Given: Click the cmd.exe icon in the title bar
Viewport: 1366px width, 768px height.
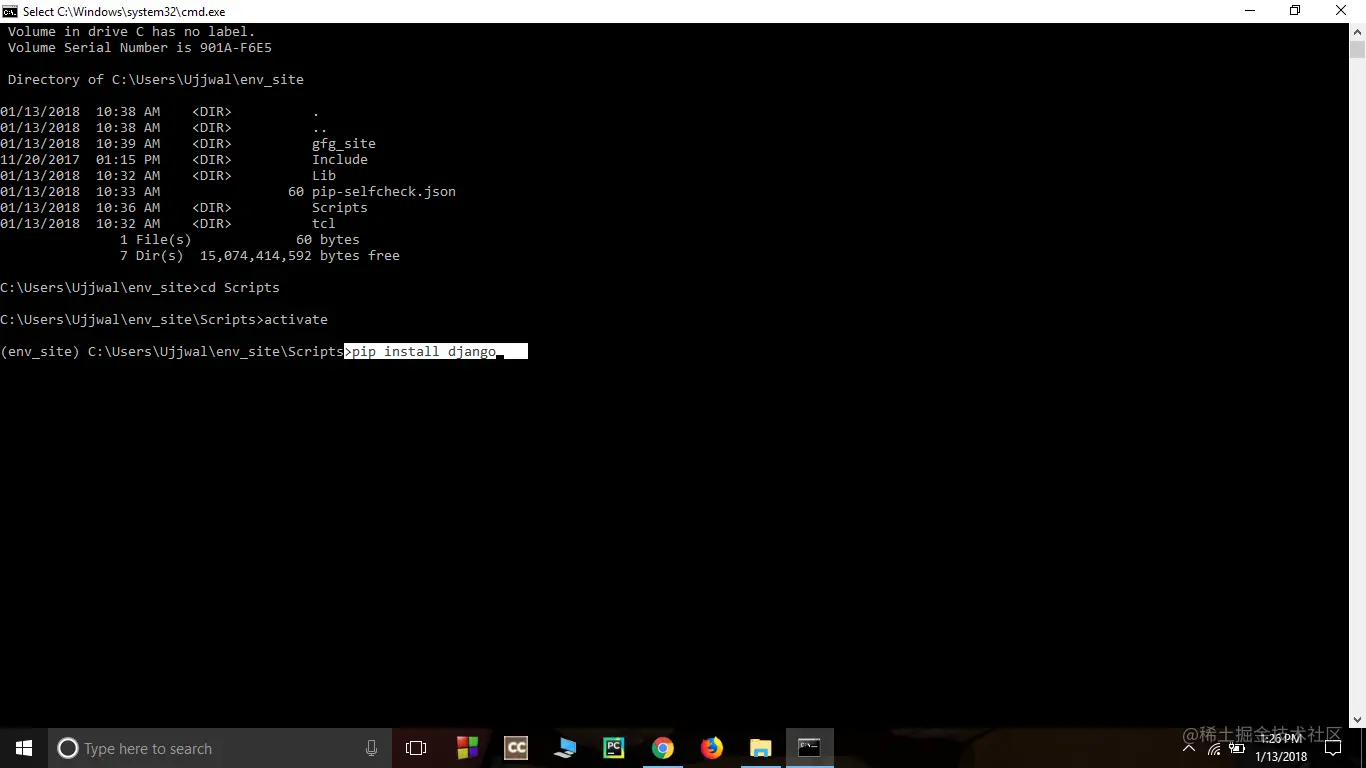Looking at the screenshot, I should coord(10,11).
